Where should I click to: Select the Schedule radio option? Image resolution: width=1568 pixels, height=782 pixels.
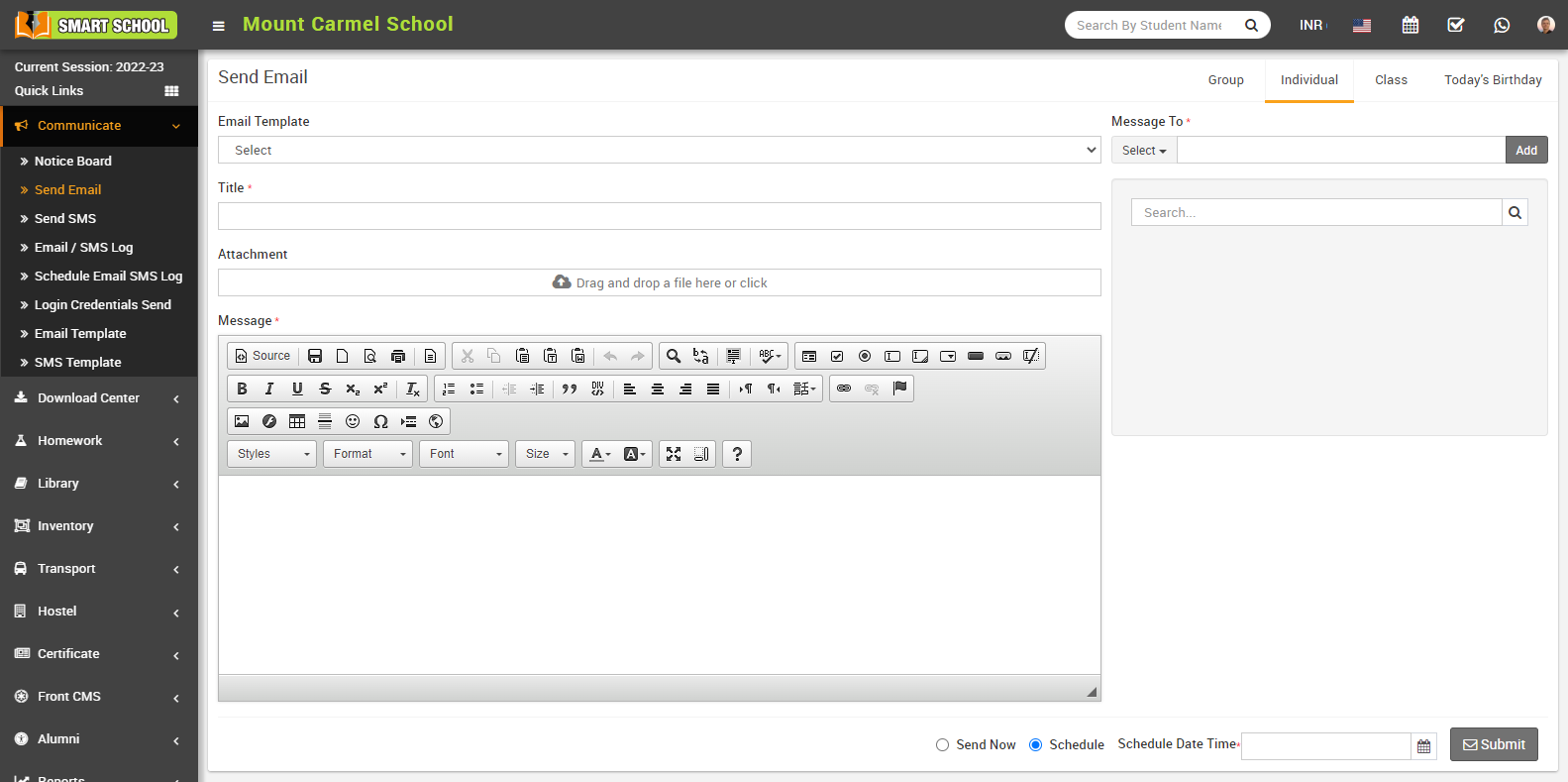1035,745
